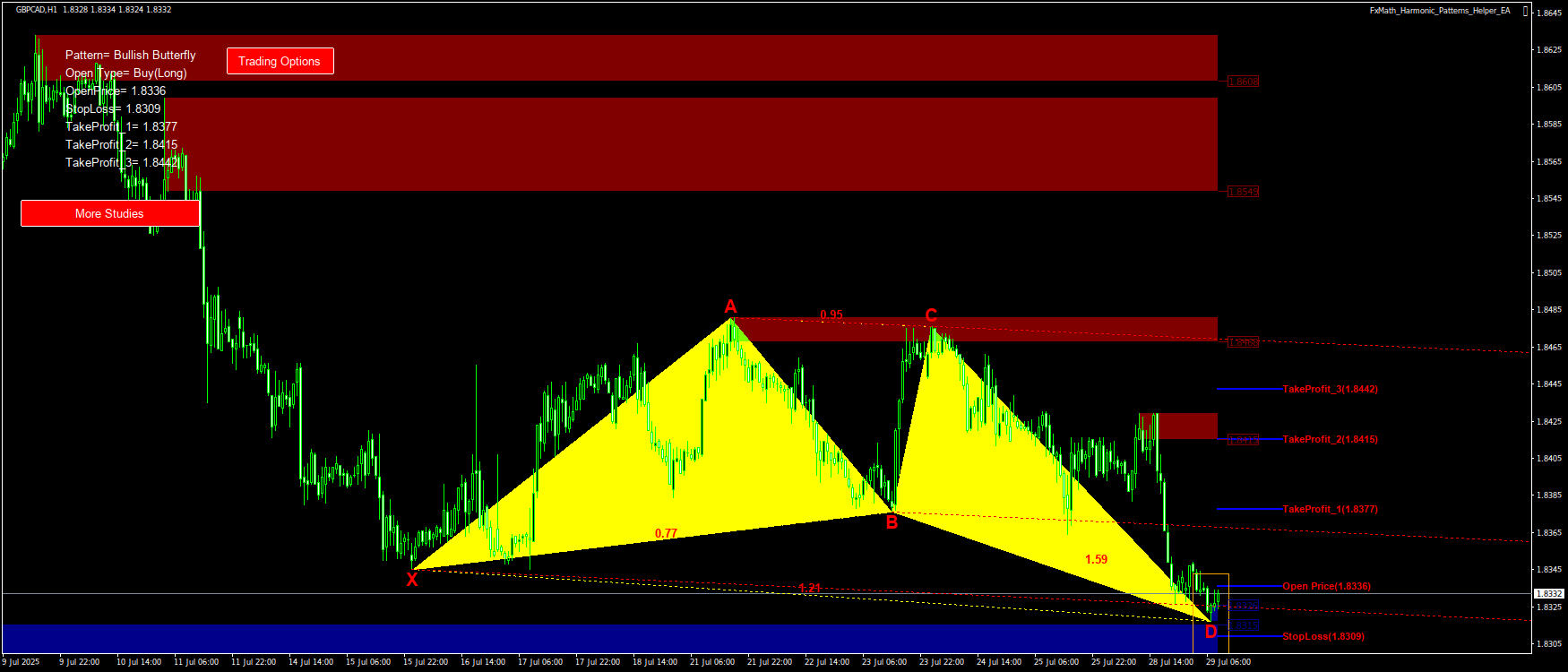Click the 1.59 ratio label on CD leg
Viewport: 1568px width, 672px height.
[x=1096, y=559]
